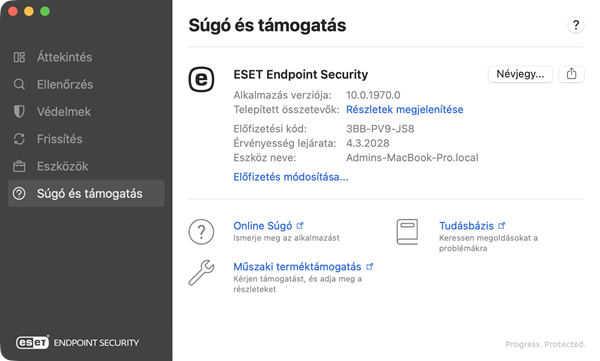
Task: Click the Előfizetési kód label
Action: coord(270,129)
